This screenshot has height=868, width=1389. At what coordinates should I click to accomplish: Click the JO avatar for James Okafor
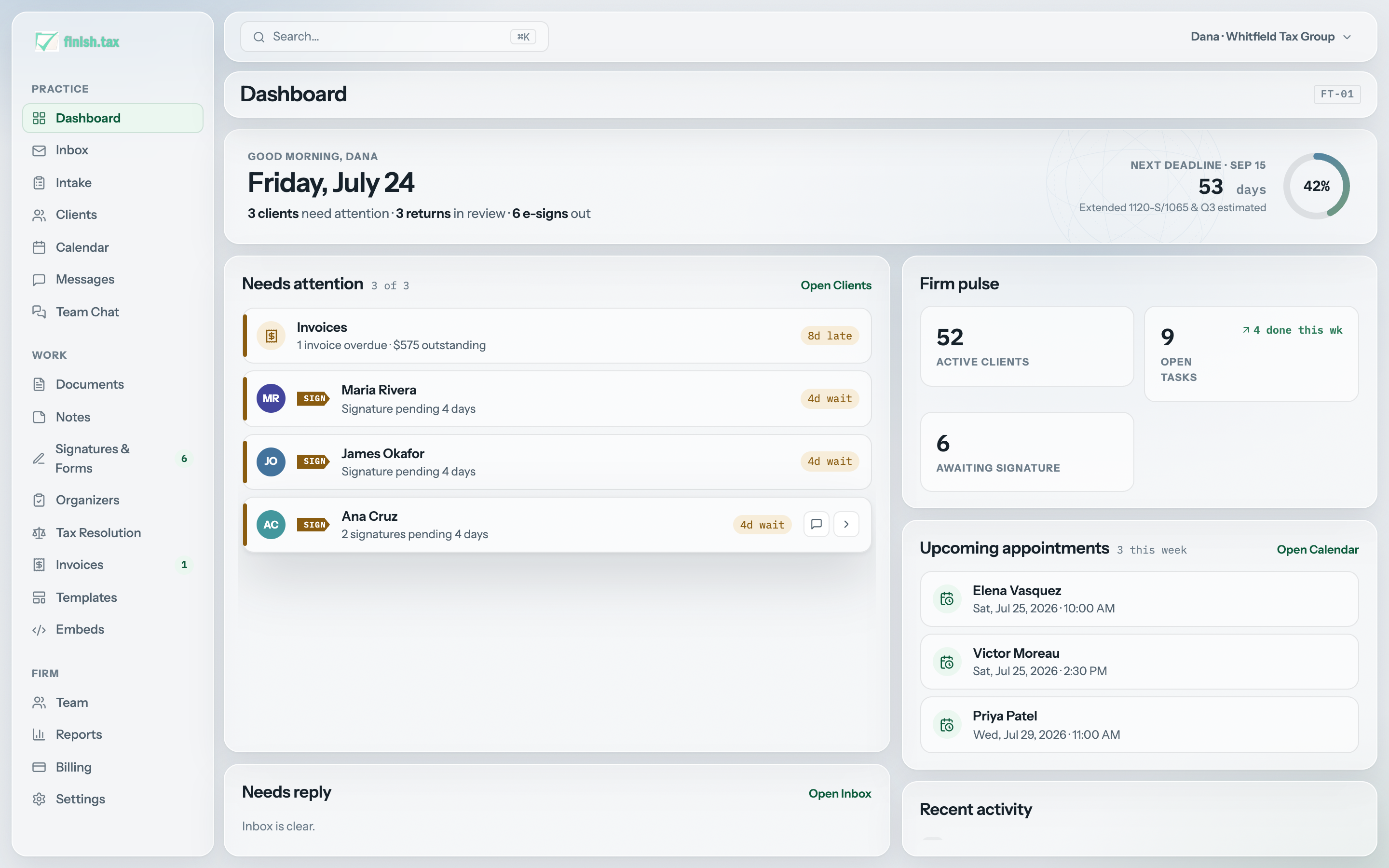tap(271, 461)
